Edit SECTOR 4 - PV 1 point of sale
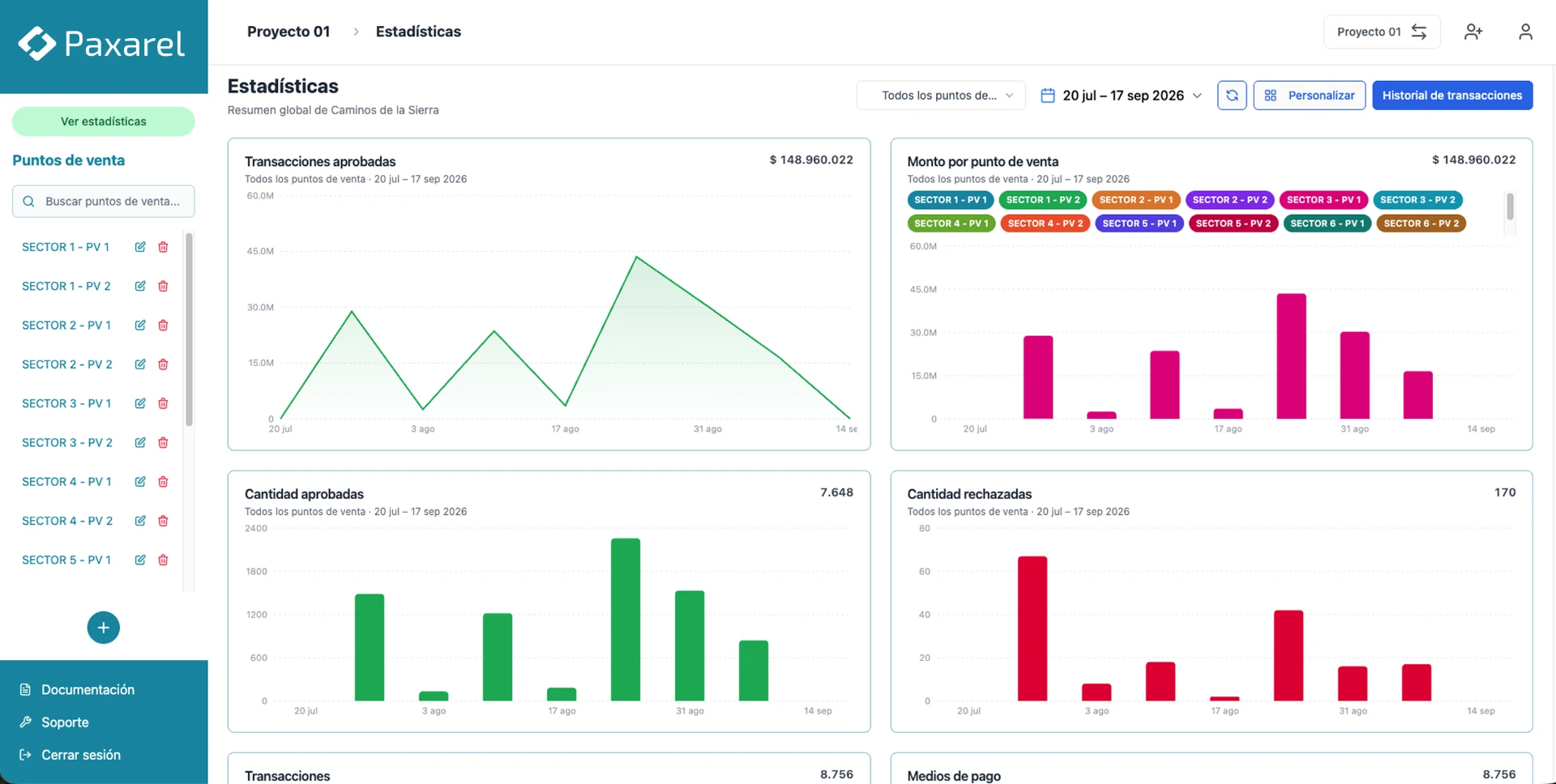1556x784 pixels. coord(140,481)
